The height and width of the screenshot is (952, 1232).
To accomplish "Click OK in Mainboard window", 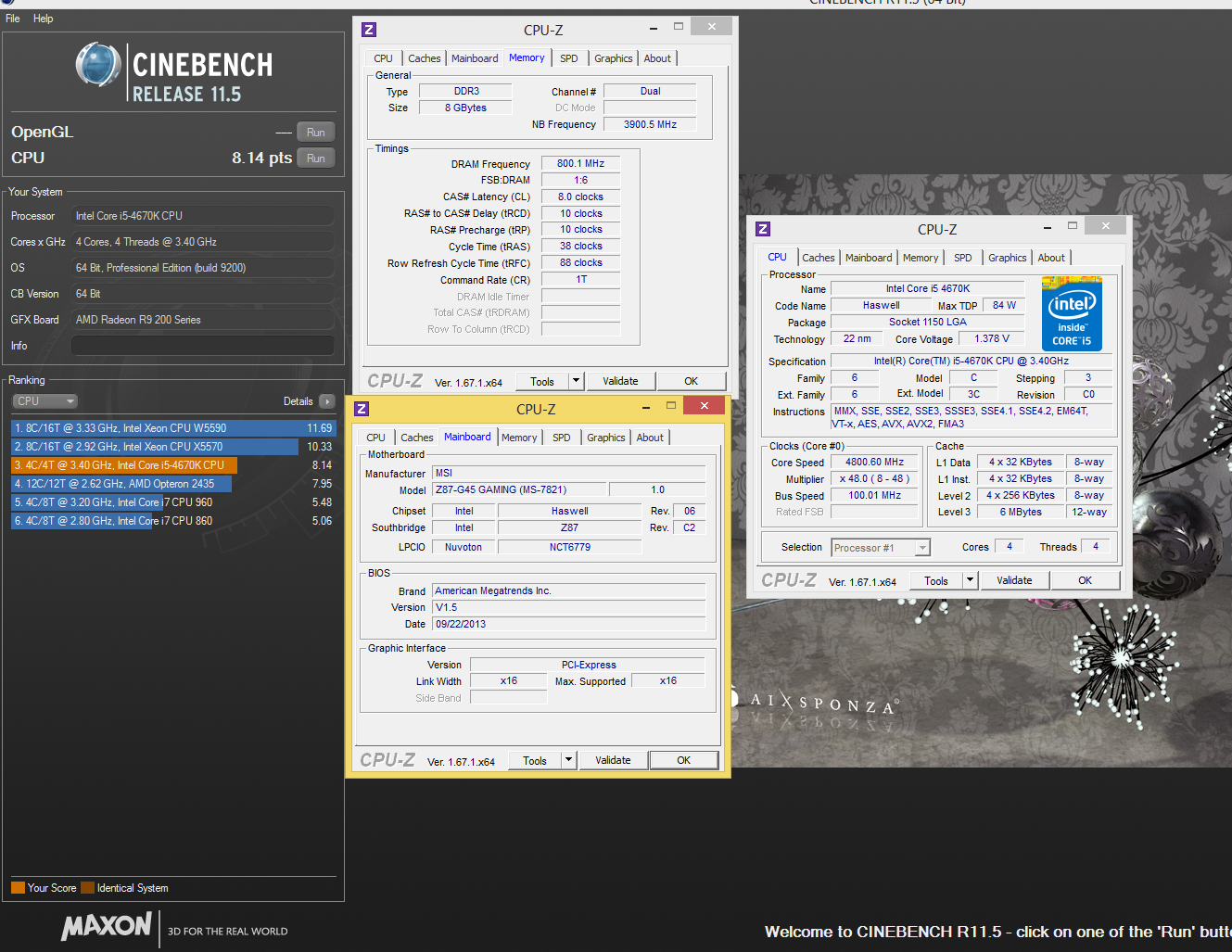I will 684,760.
